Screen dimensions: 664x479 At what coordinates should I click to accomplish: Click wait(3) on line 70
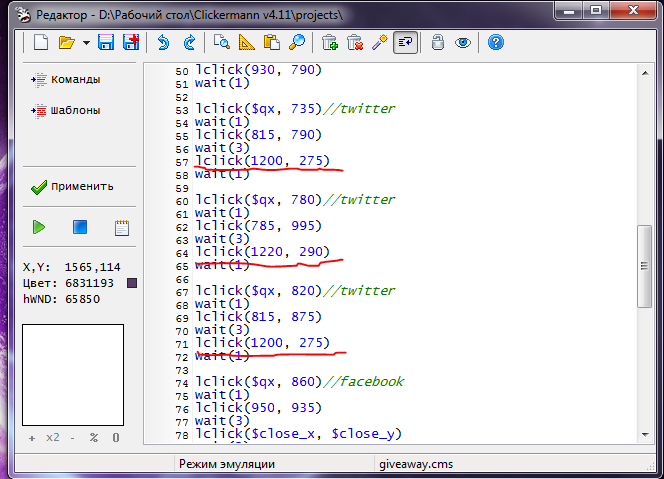click(x=222, y=330)
